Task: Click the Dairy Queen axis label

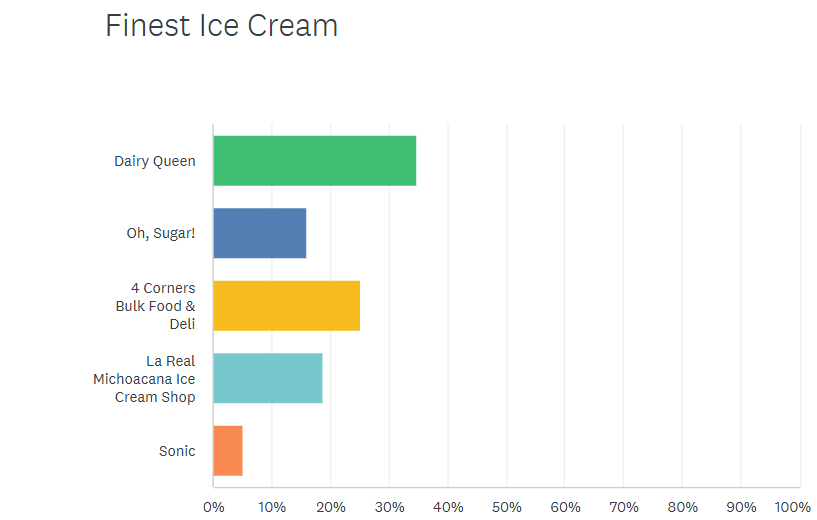Action: pyautogui.click(x=155, y=161)
